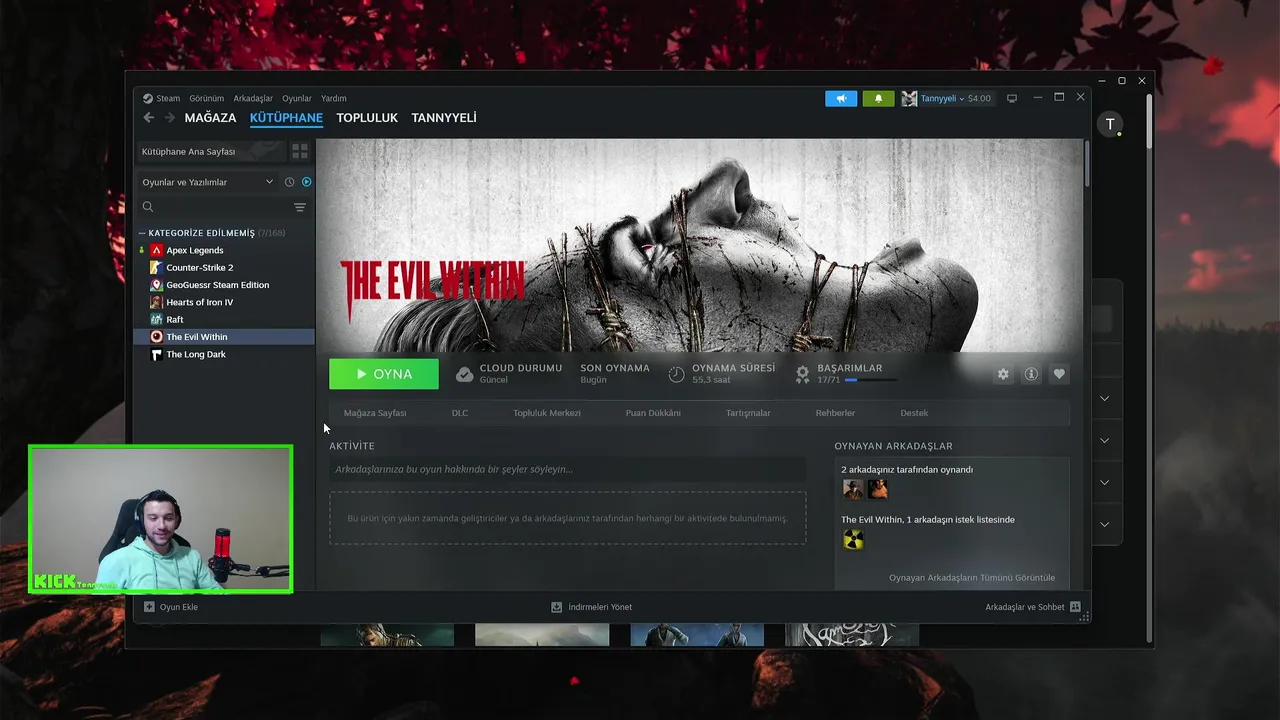Launch the game with OYNA button
Image resolution: width=1280 pixels, height=720 pixels.
tap(384, 374)
